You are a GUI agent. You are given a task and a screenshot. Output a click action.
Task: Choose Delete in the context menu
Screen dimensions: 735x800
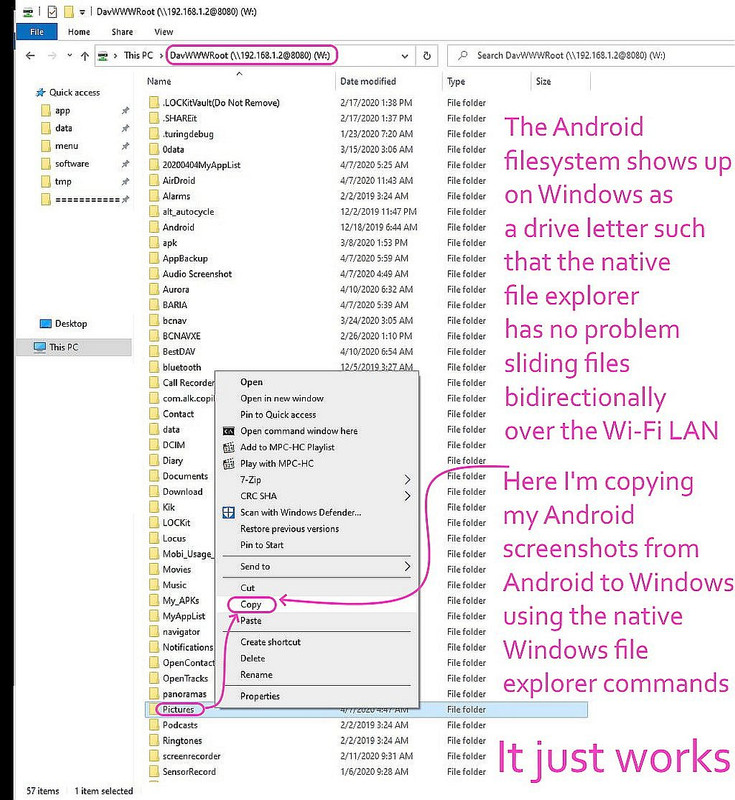(x=252, y=659)
